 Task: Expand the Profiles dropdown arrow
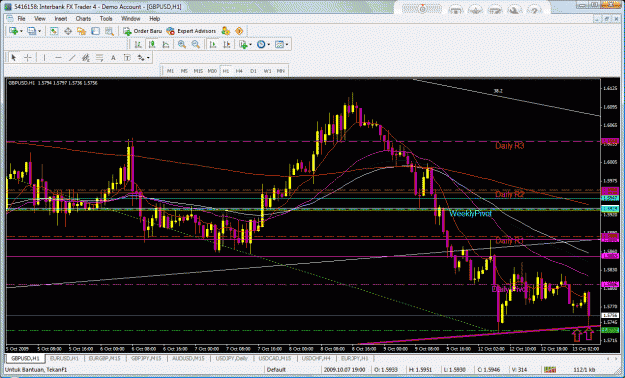[x=39, y=31]
